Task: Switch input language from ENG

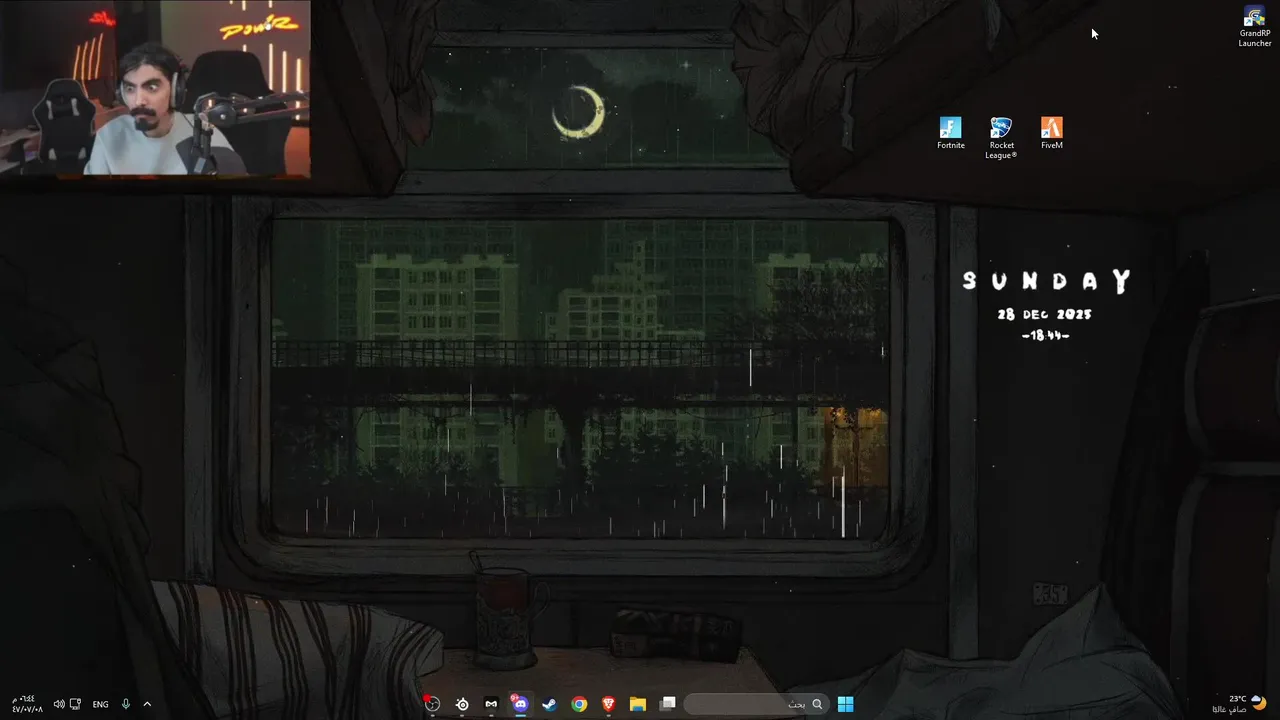Action: click(100, 704)
